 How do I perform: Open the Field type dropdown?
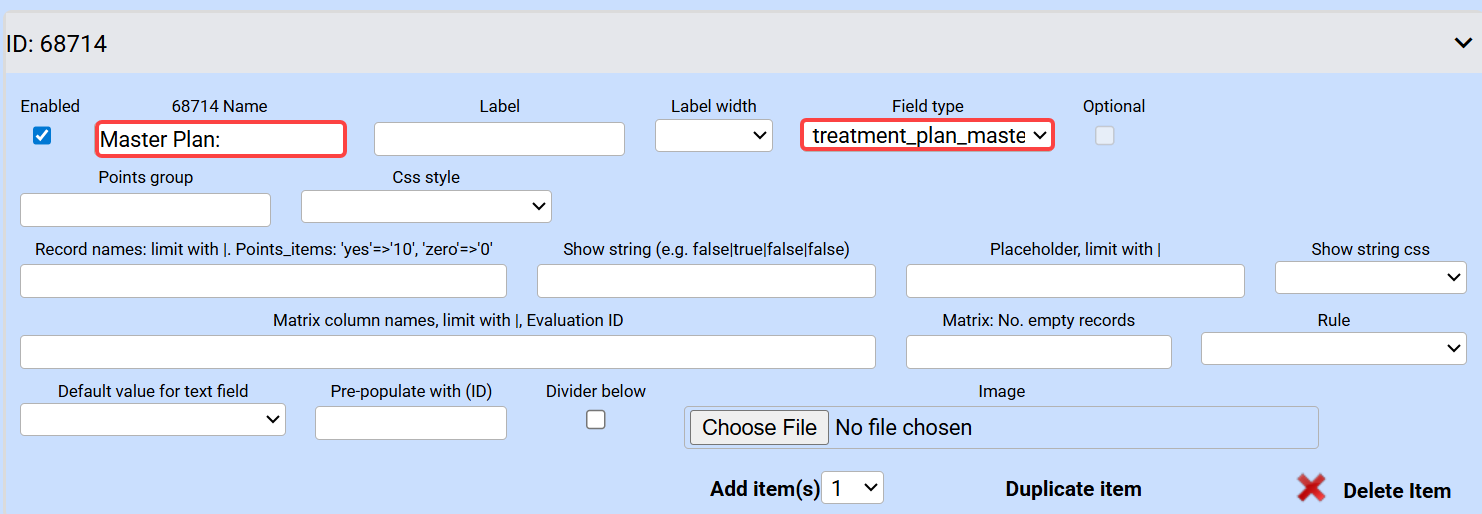tap(927, 135)
